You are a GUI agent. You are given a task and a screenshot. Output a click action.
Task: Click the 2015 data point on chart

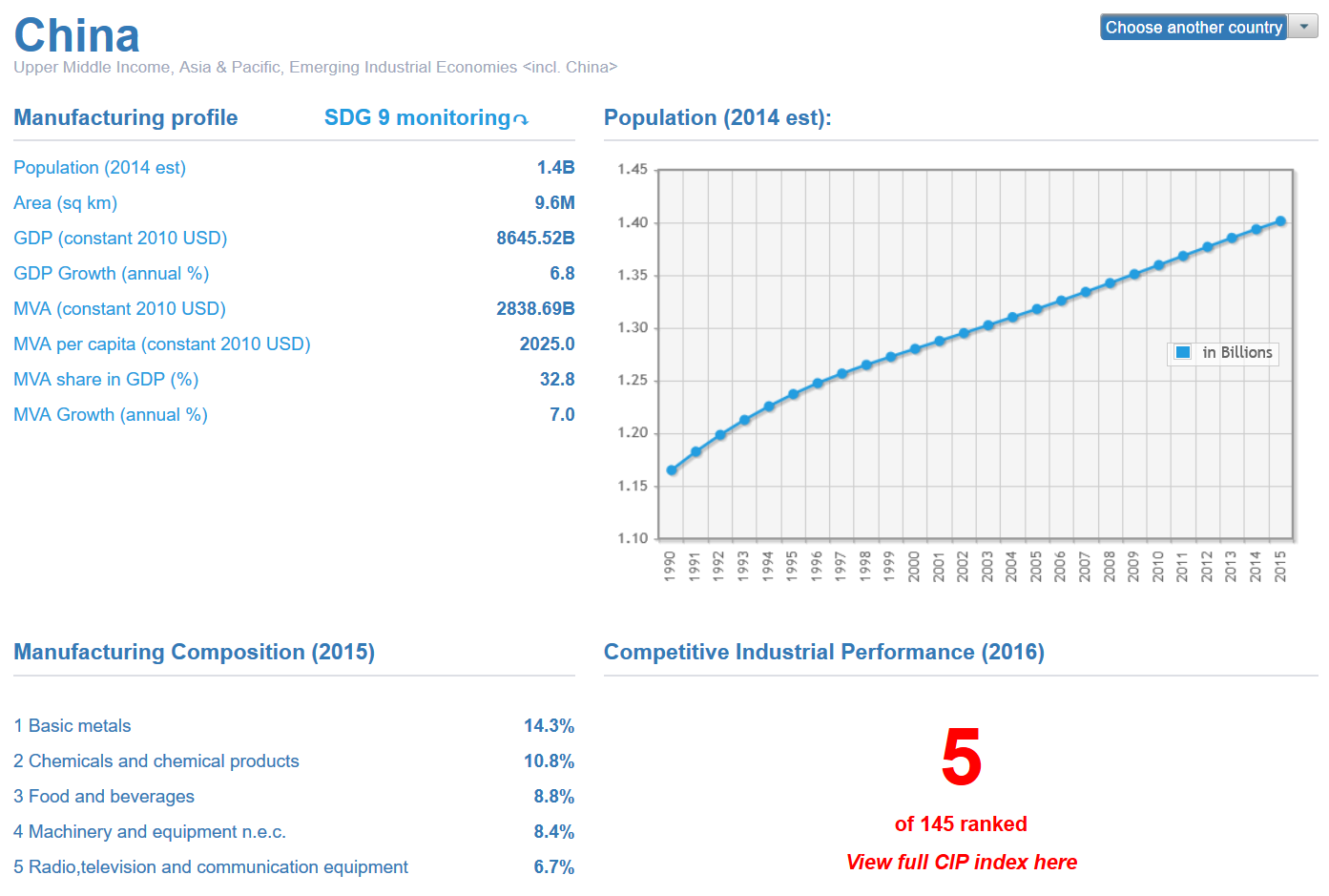pyautogui.click(x=1280, y=221)
